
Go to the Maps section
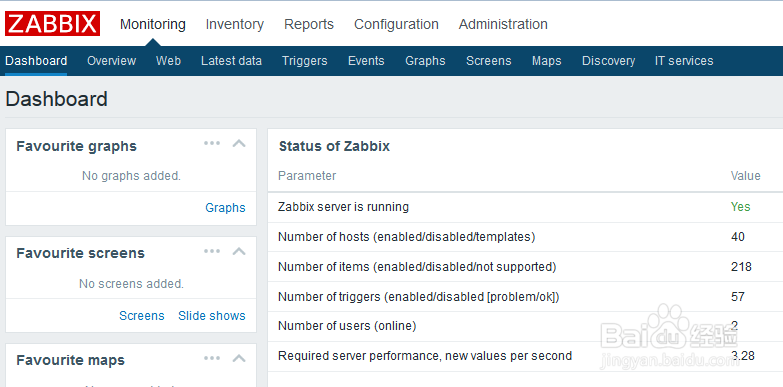[x=546, y=61]
